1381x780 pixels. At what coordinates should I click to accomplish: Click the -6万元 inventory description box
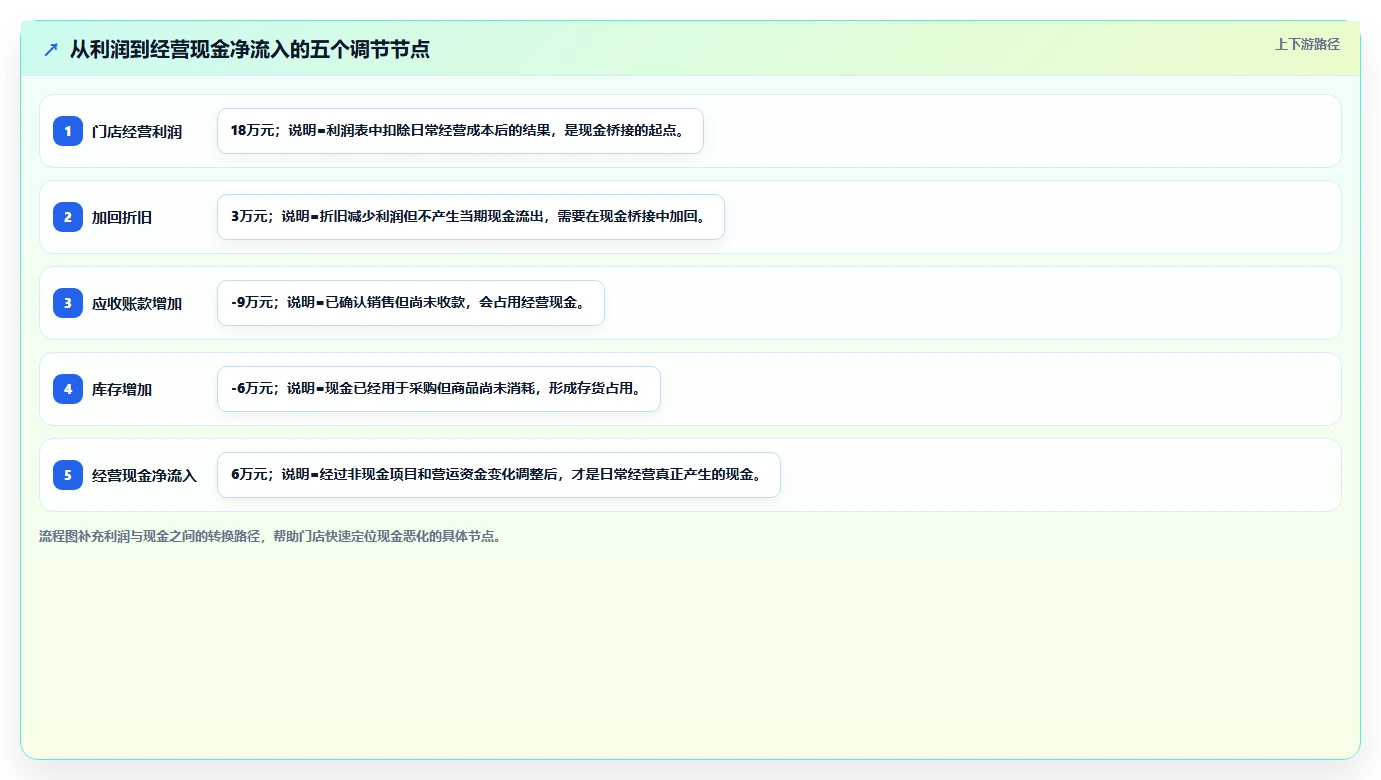click(x=439, y=389)
